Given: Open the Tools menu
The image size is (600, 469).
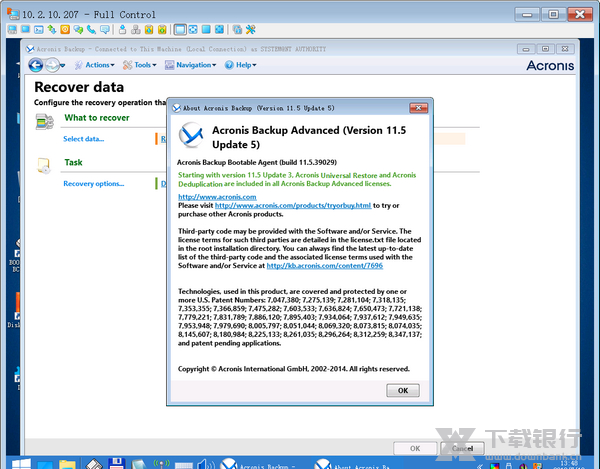Looking at the screenshot, I should 140,65.
